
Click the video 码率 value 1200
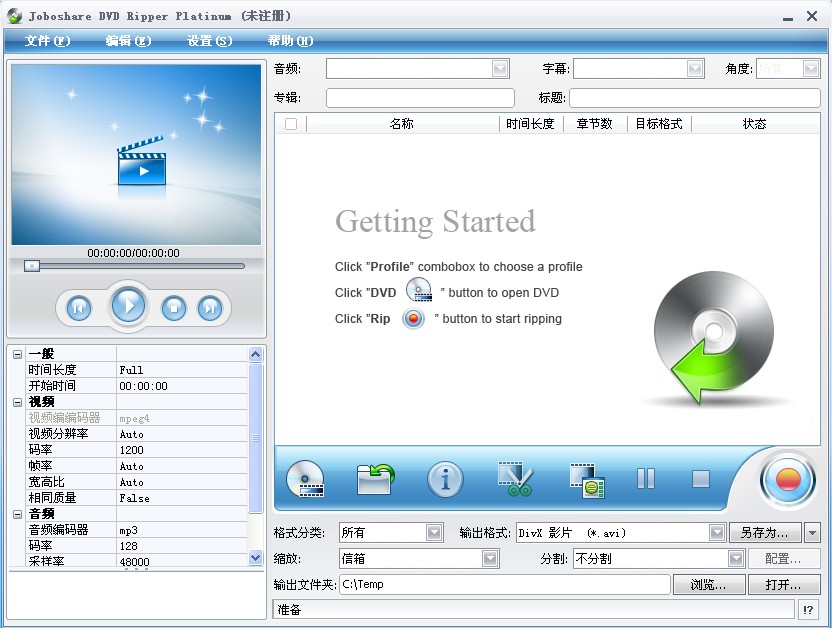click(182, 450)
